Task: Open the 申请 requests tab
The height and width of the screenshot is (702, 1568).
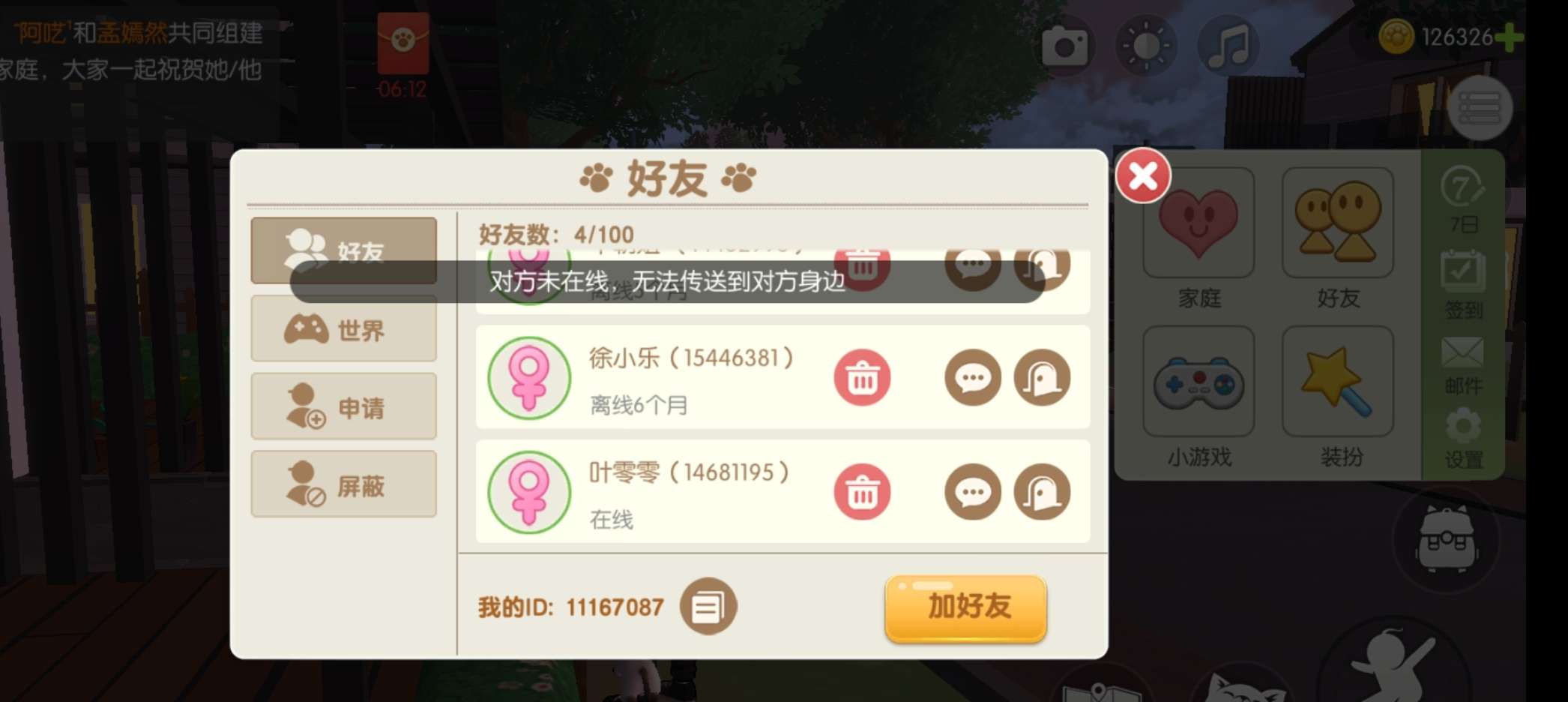Action: coord(344,406)
